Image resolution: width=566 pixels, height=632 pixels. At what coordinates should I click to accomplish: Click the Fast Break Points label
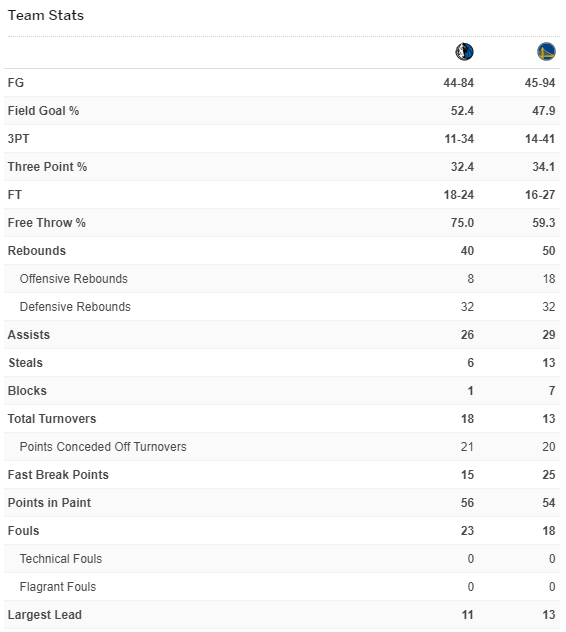point(58,475)
